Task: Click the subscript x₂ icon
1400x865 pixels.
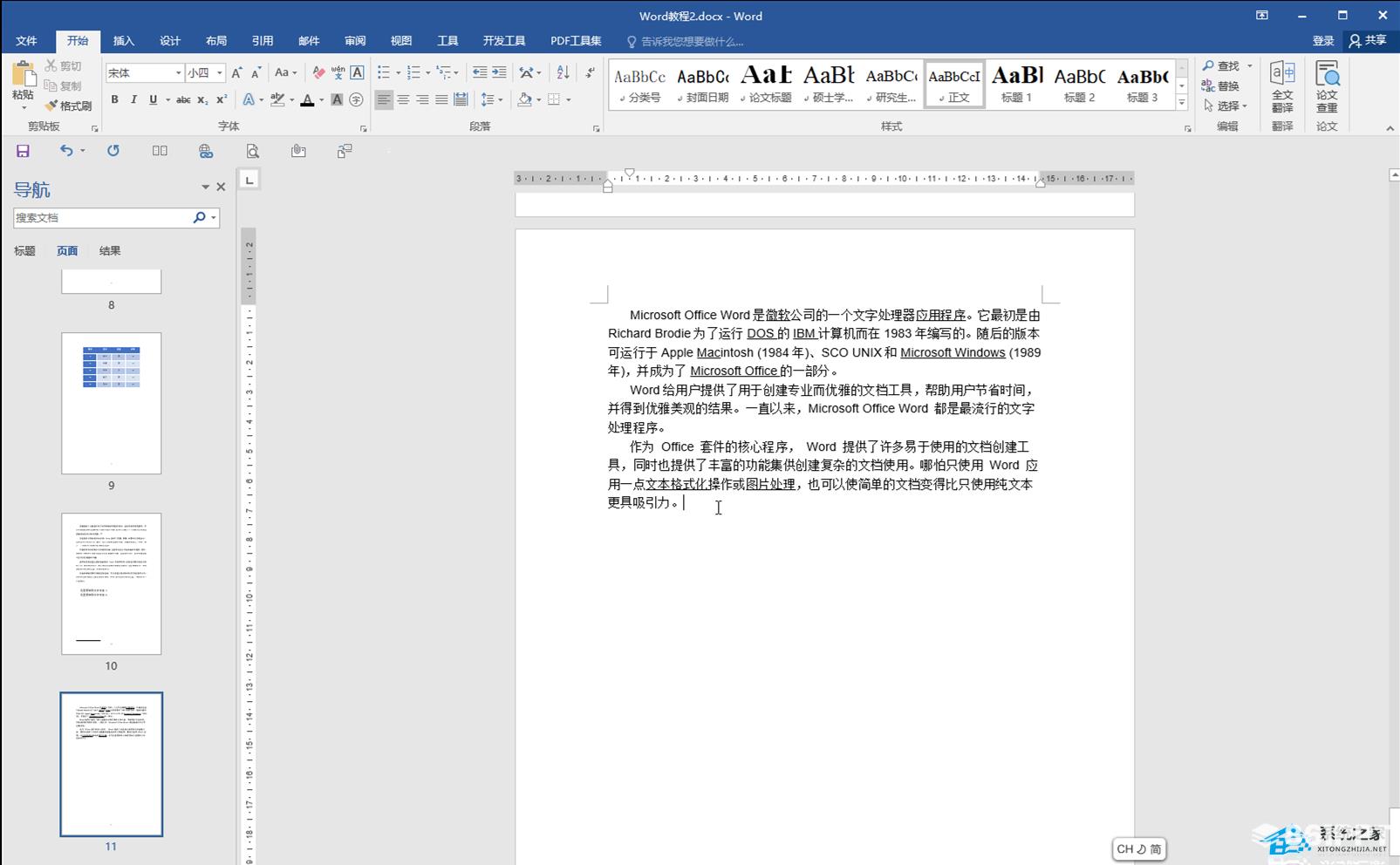Action: coord(202,100)
